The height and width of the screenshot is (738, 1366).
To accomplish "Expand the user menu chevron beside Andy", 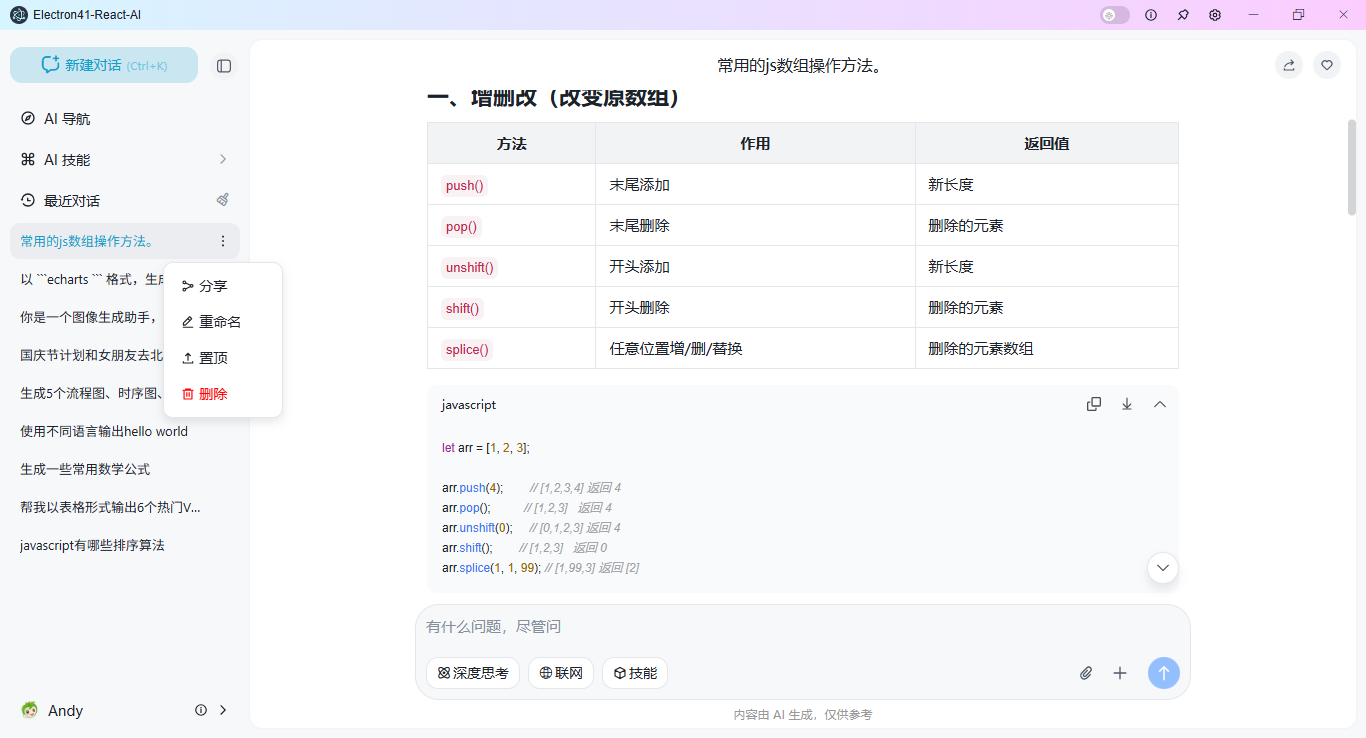I will pos(223,710).
